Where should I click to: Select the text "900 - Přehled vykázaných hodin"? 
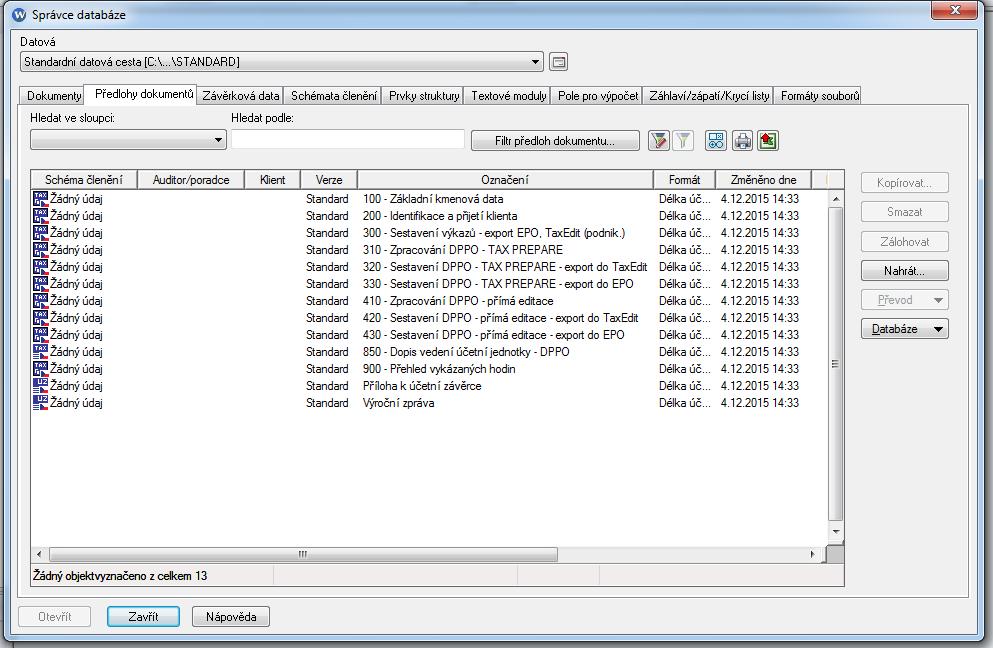point(439,369)
